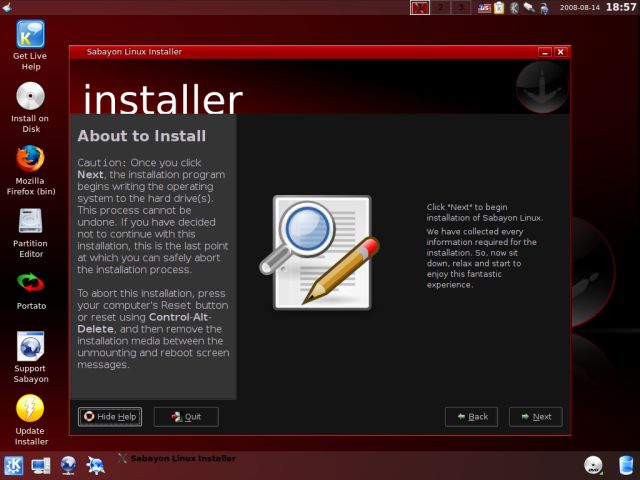This screenshot has height=480, width=640.
Task: Switch to virtual desktop 3 in the pager
Action: tap(460, 8)
